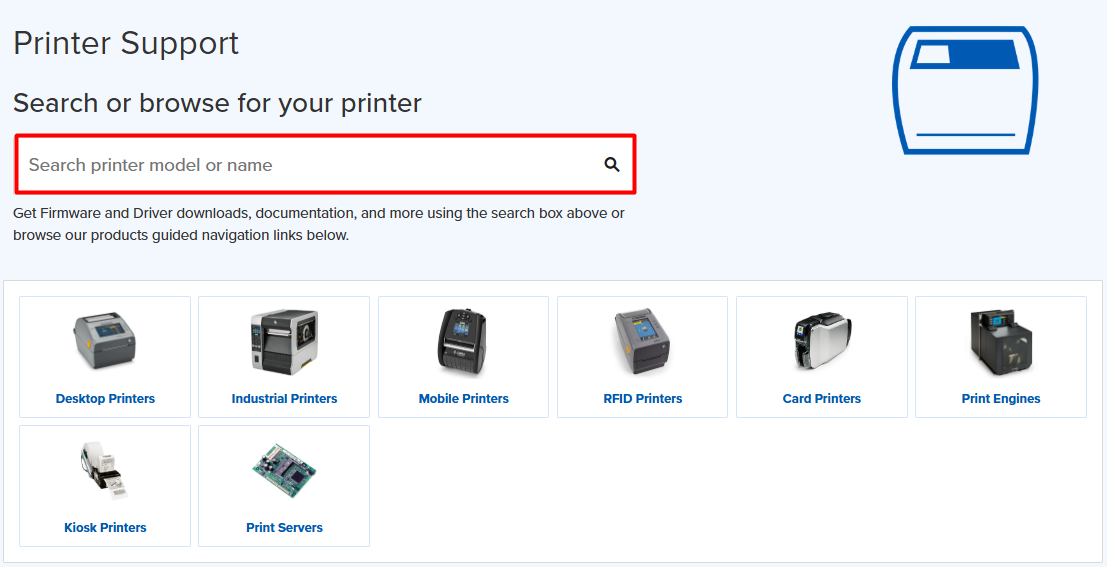
Task: Click the Print Engines product image
Action: click(x=1000, y=342)
